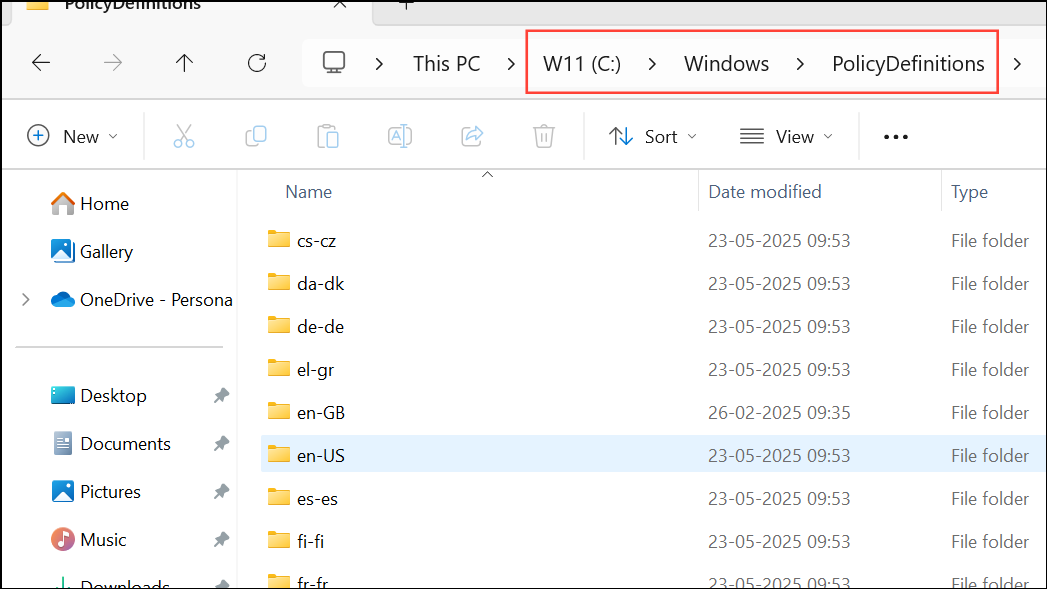Click the Delete trash icon
Screen dimensions: 1047x589
[544, 136]
